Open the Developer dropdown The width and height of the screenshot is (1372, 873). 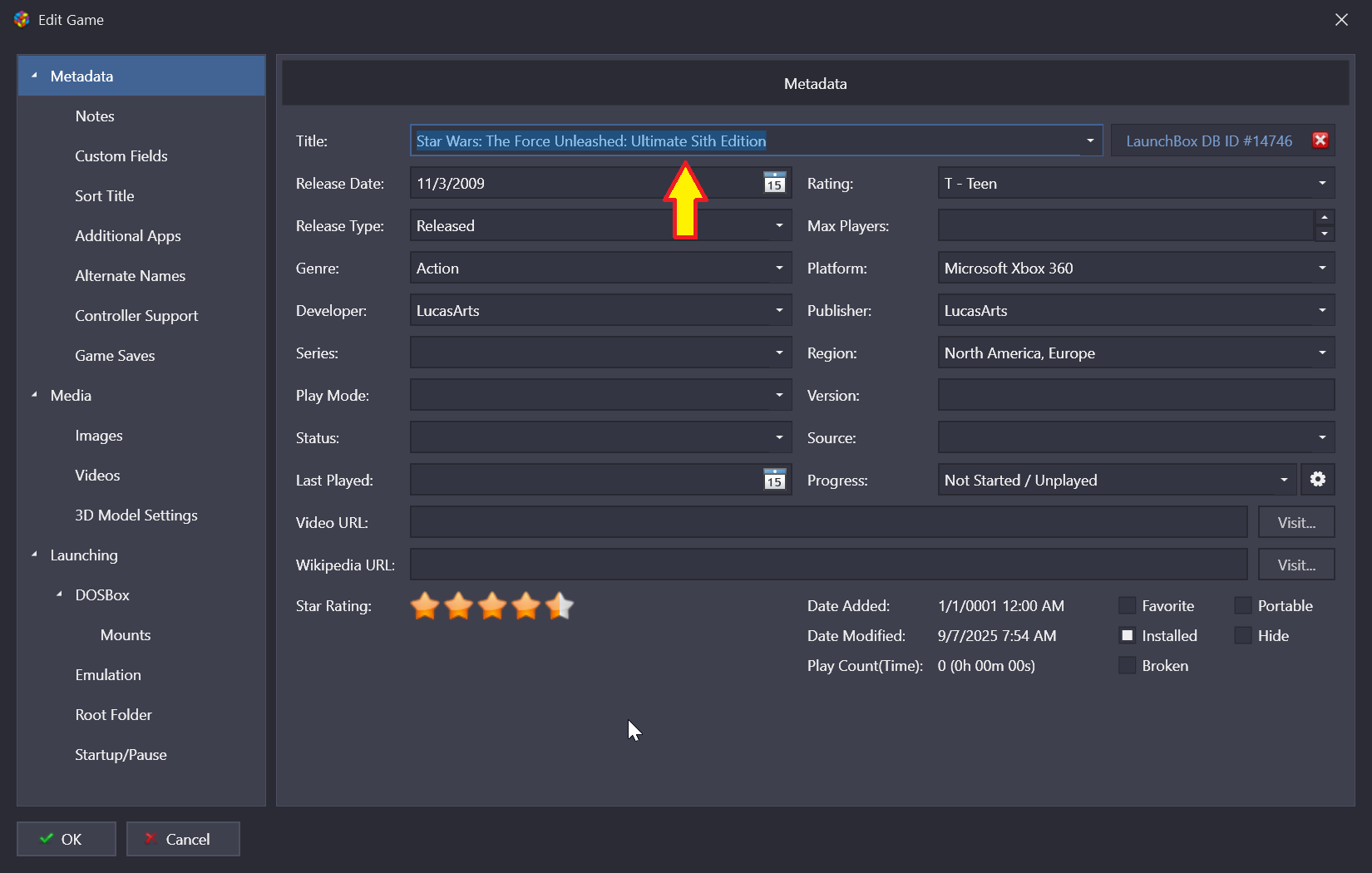(x=779, y=310)
